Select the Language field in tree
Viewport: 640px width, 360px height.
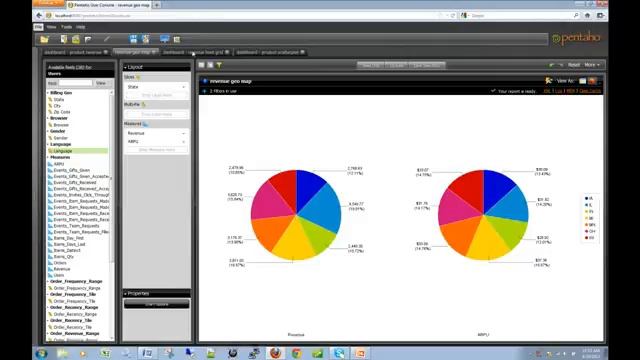pos(78,151)
